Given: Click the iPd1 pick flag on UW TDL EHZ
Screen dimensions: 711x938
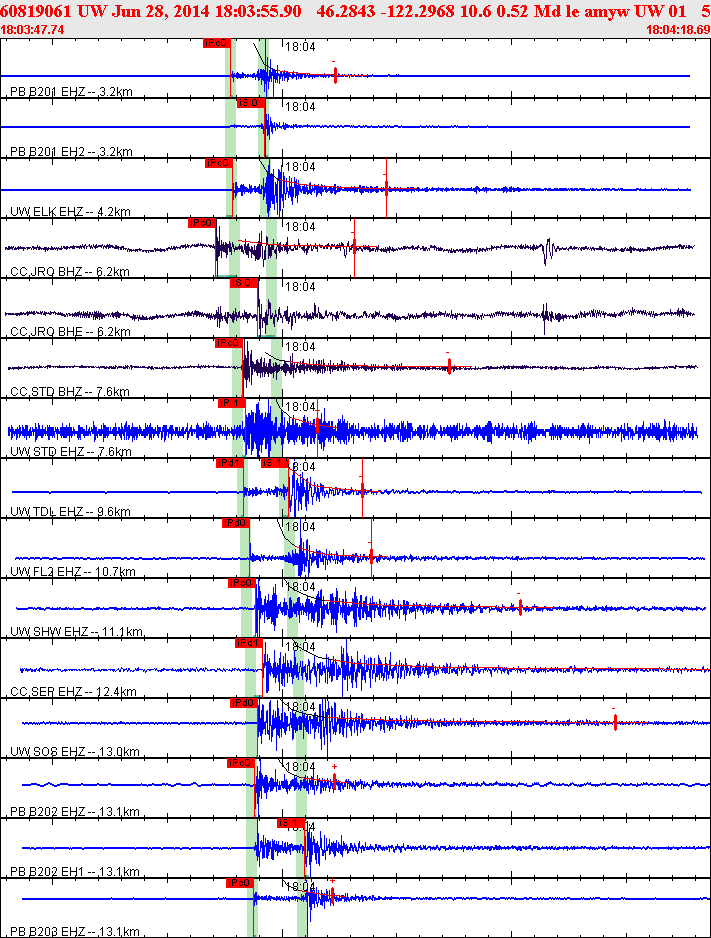Looking at the screenshot, I should click(230, 463).
